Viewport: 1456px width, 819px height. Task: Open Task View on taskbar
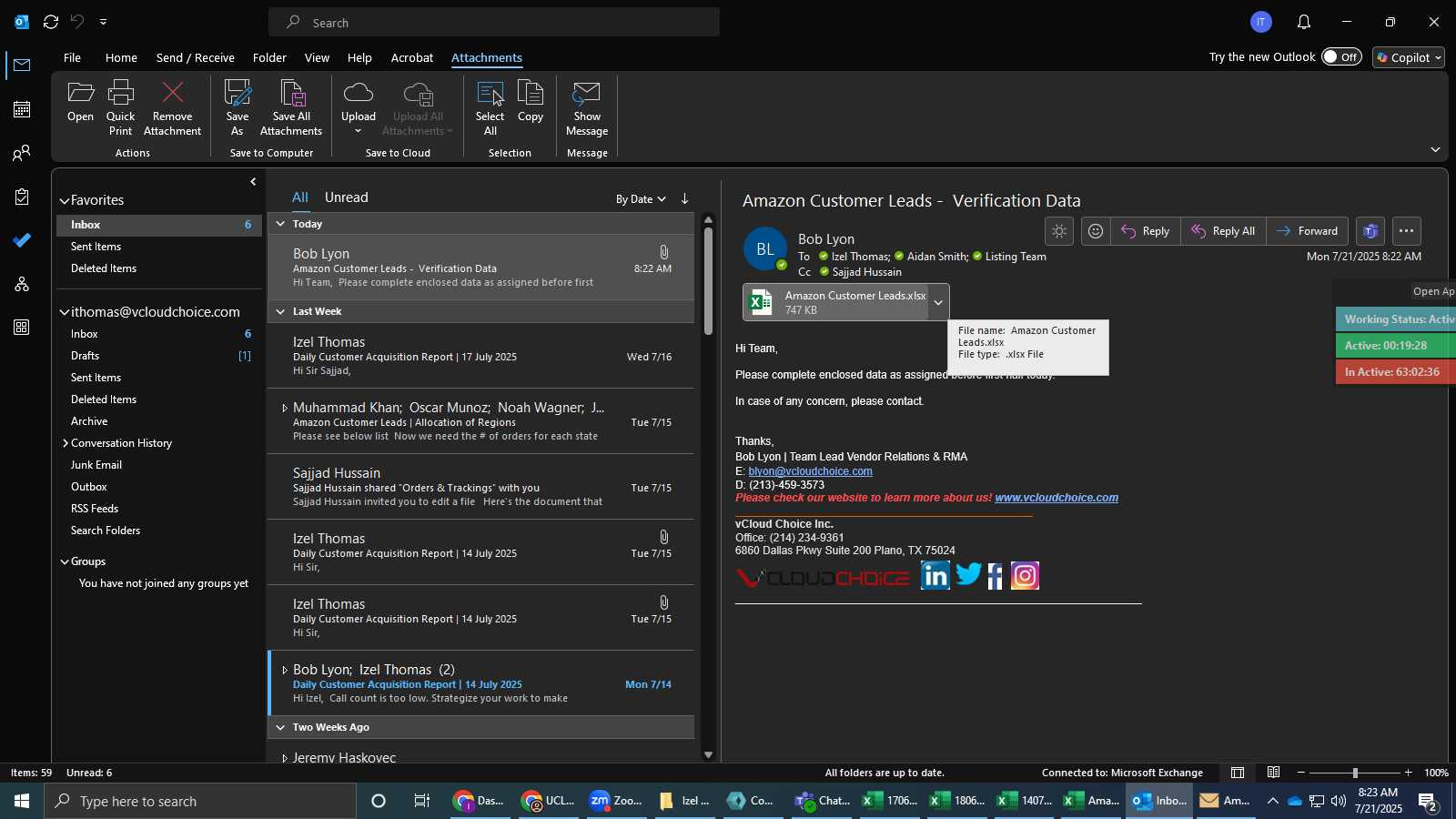tap(422, 801)
